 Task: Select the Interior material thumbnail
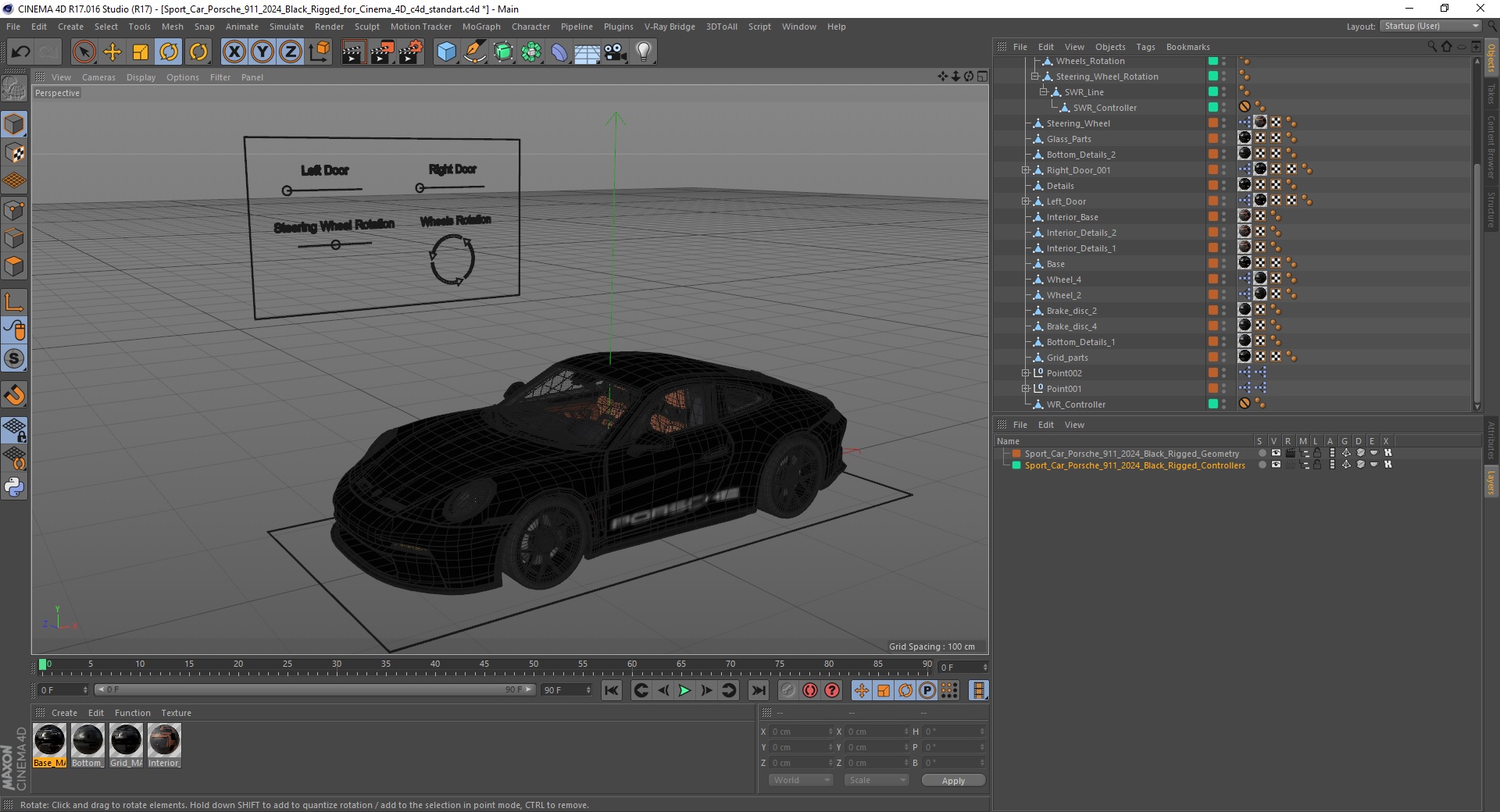(164, 745)
